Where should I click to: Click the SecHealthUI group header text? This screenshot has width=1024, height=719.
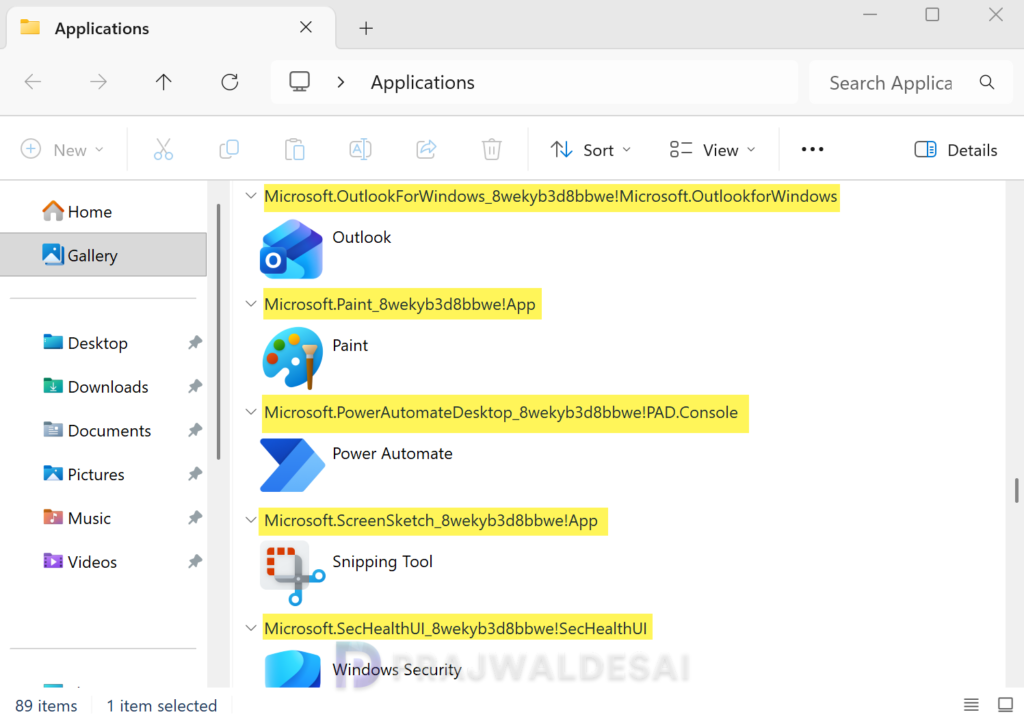455,628
